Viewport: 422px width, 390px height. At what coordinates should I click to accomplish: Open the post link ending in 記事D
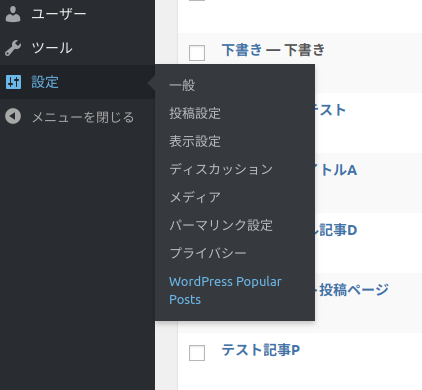click(x=336, y=230)
